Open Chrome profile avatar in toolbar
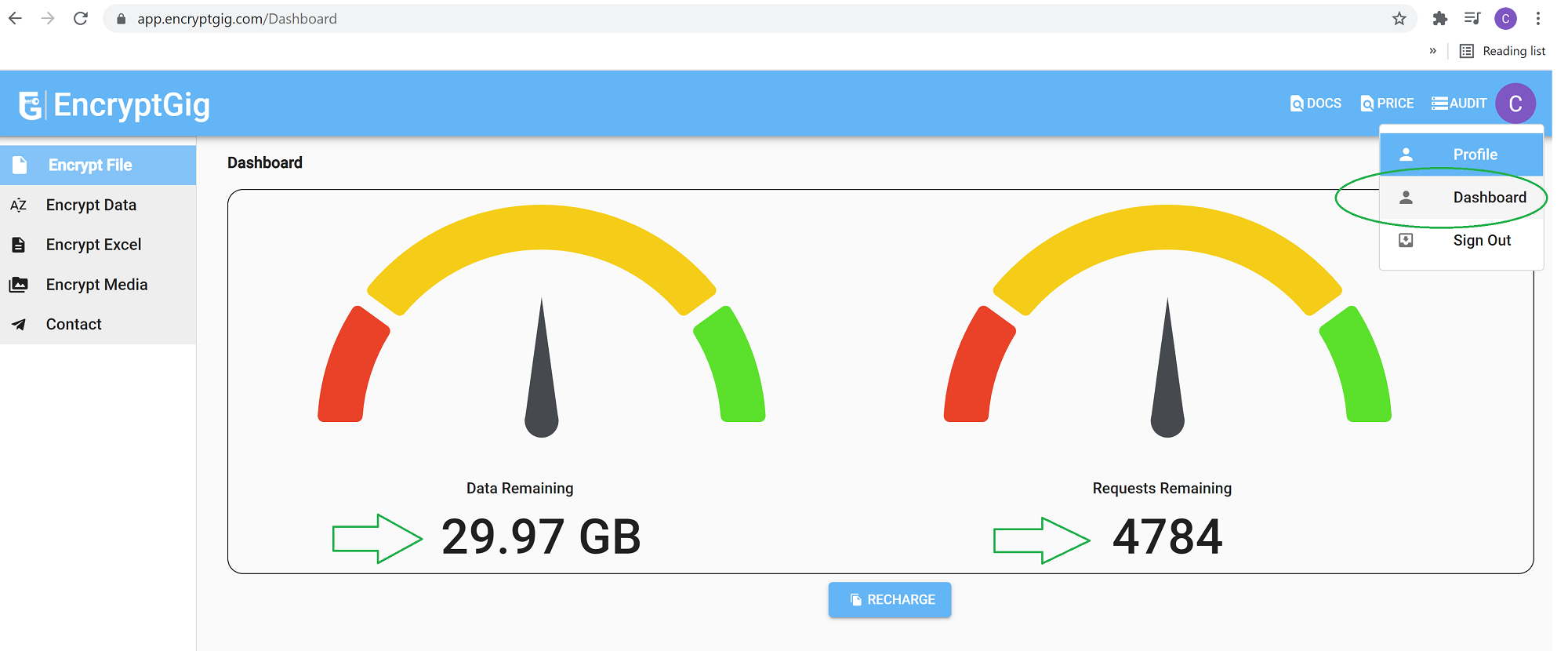1568x651 pixels. coord(1505,18)
